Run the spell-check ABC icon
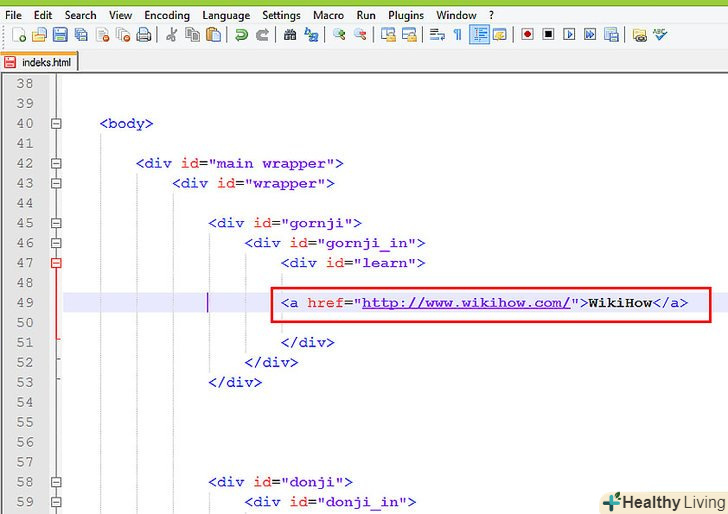728x514 pixels. (x=660, y=35)
